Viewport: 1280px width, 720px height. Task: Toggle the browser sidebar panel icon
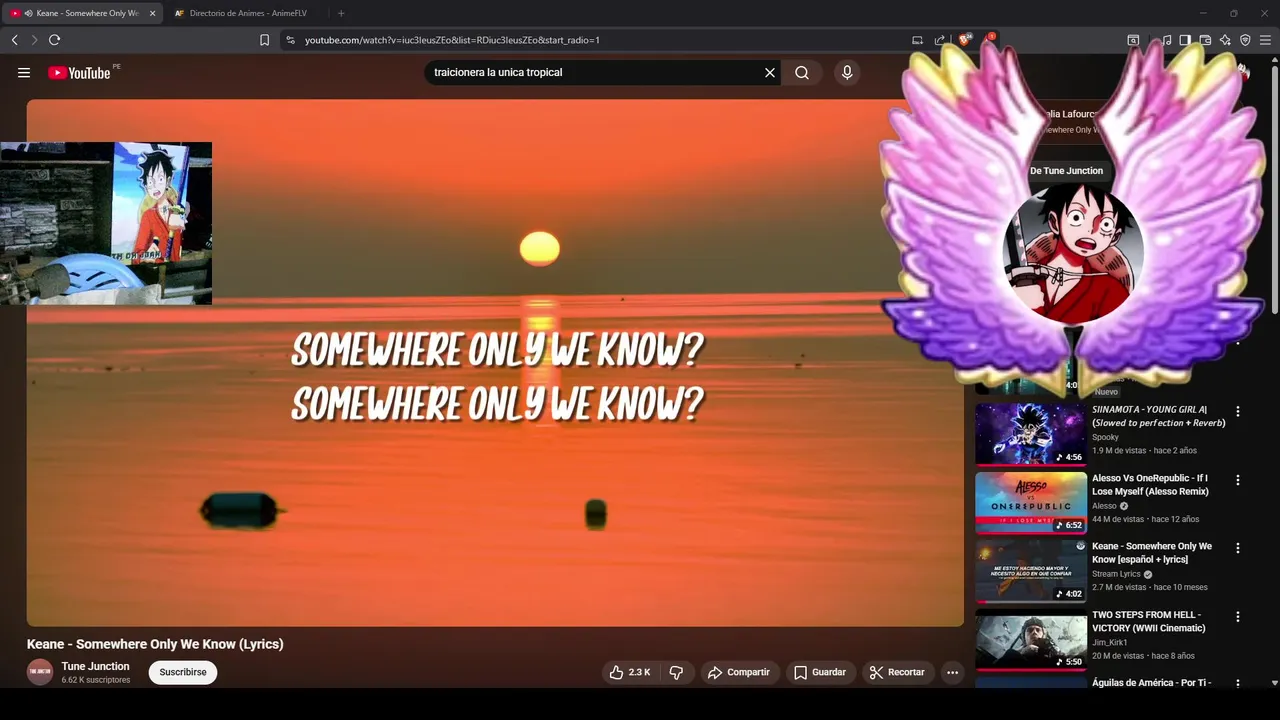(1185, 40)
